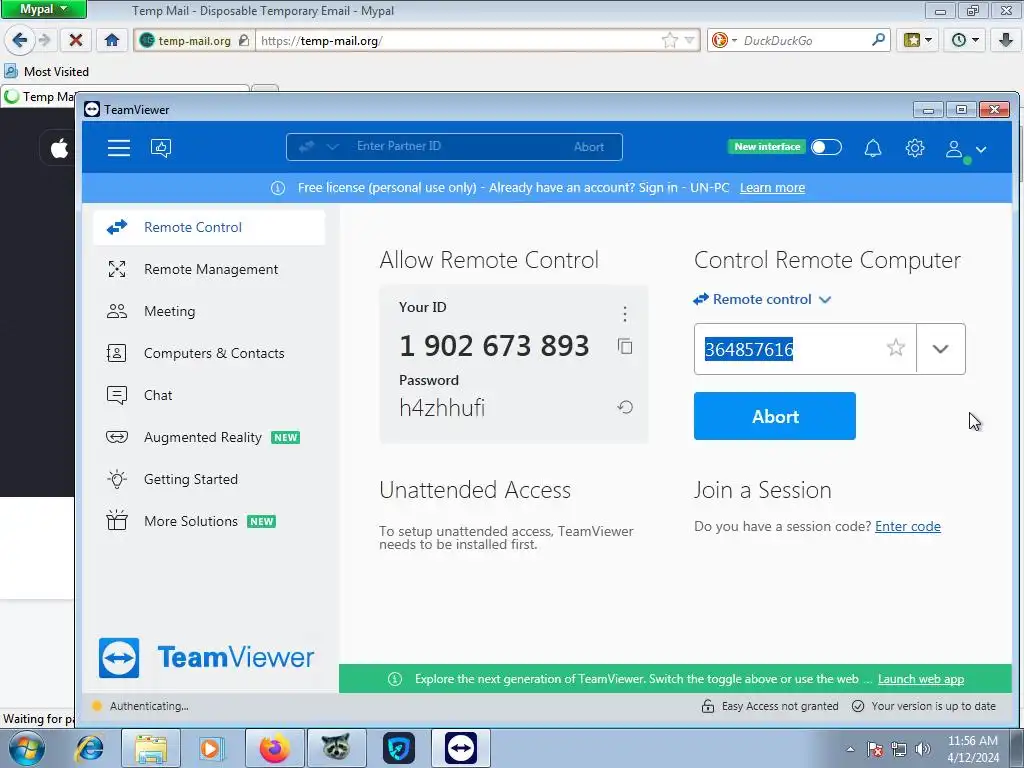Copy Your ID to clipboard

(625, 346)
